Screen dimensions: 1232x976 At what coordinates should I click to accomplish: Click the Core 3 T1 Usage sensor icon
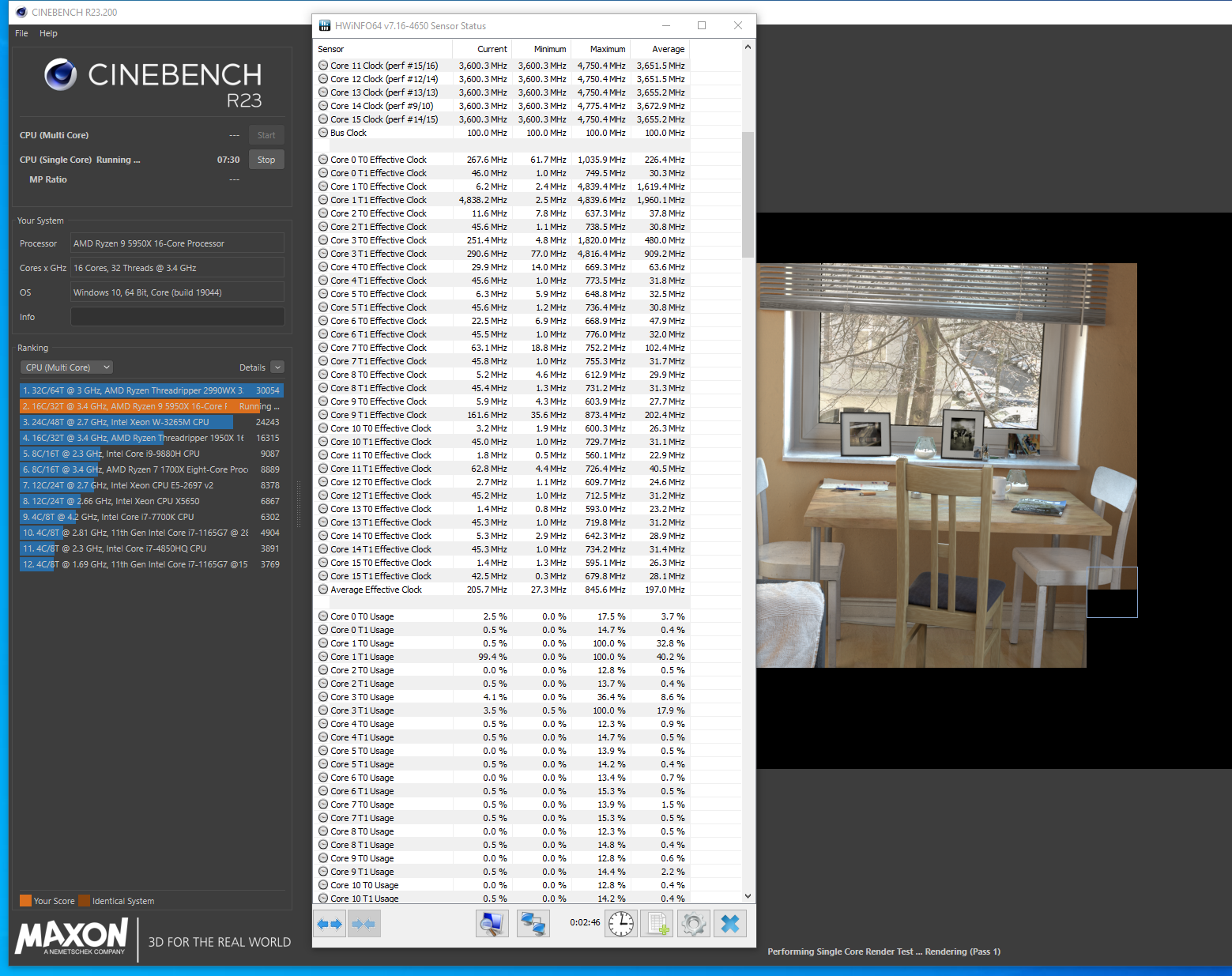(323, 710)
